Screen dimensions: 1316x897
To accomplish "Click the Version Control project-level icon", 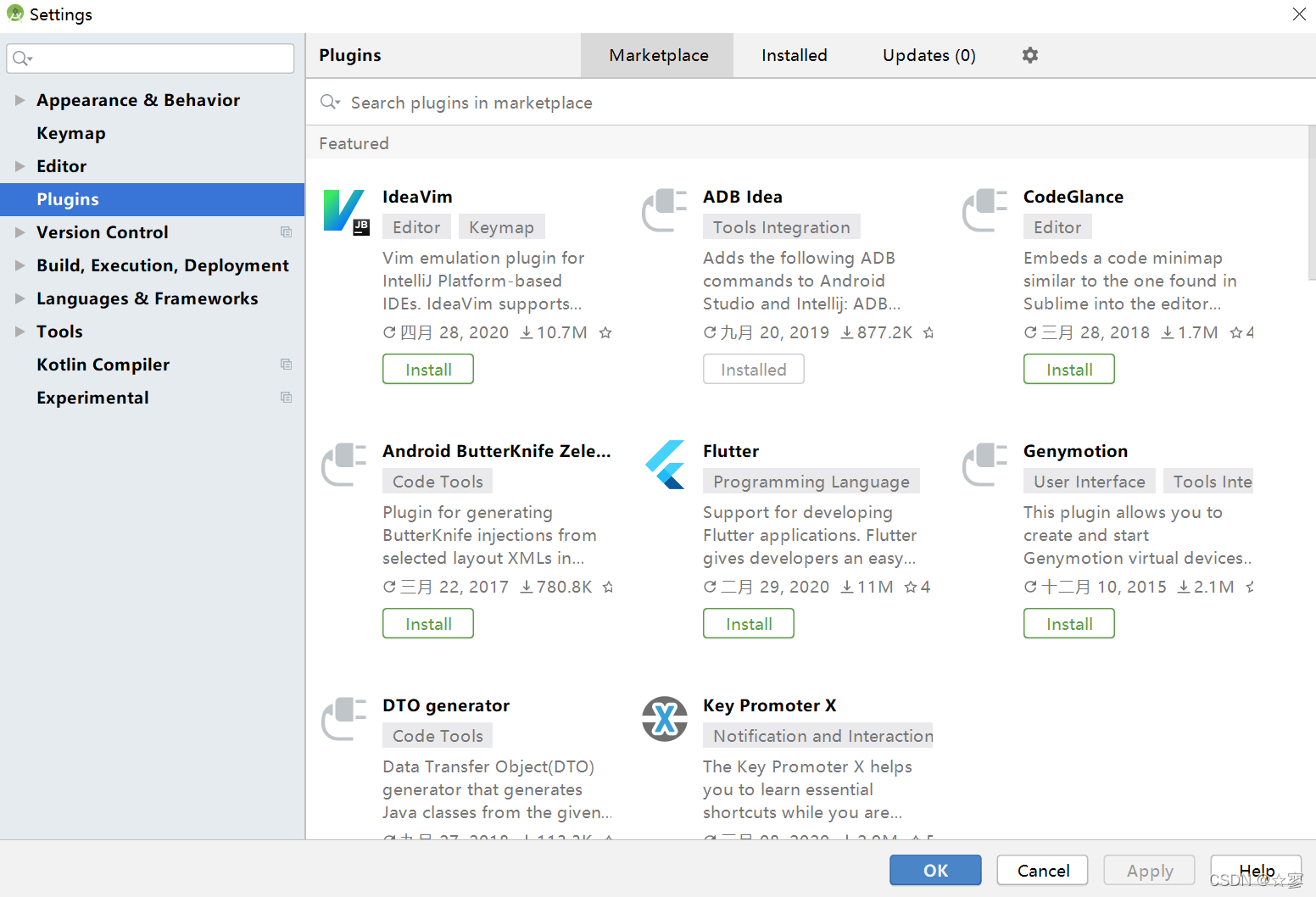I will (x=287, y=232).
